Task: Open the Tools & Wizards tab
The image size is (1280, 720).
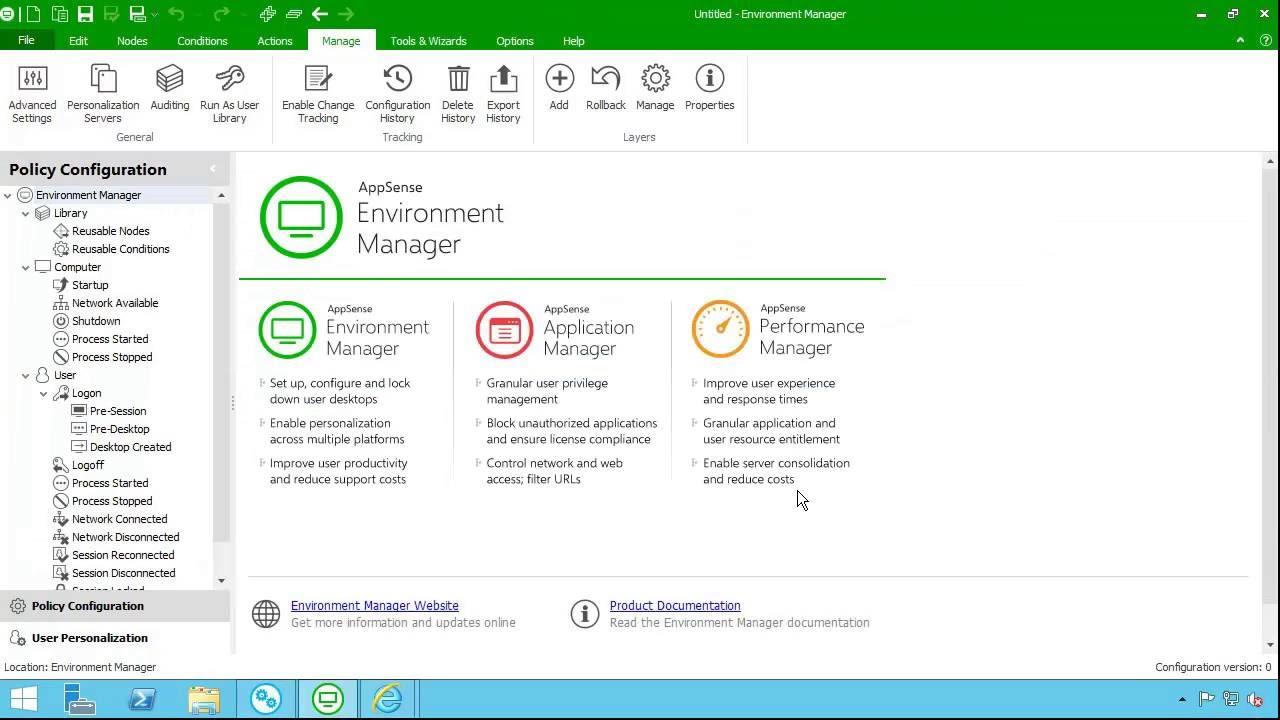Action: pyautogui.click(x=428, y=41)
